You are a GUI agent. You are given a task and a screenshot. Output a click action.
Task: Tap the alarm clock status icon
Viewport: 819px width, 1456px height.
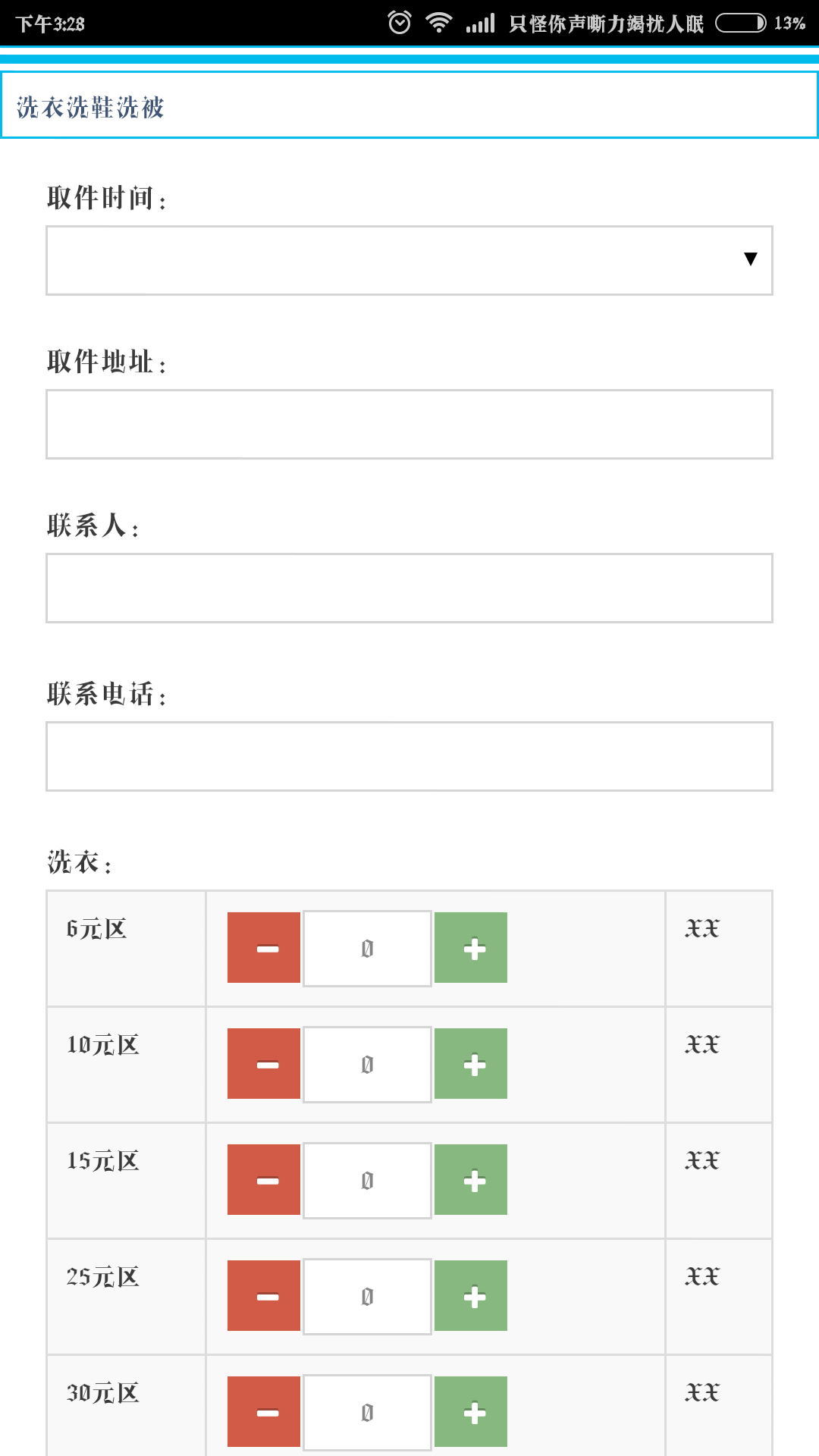(400, 23)
